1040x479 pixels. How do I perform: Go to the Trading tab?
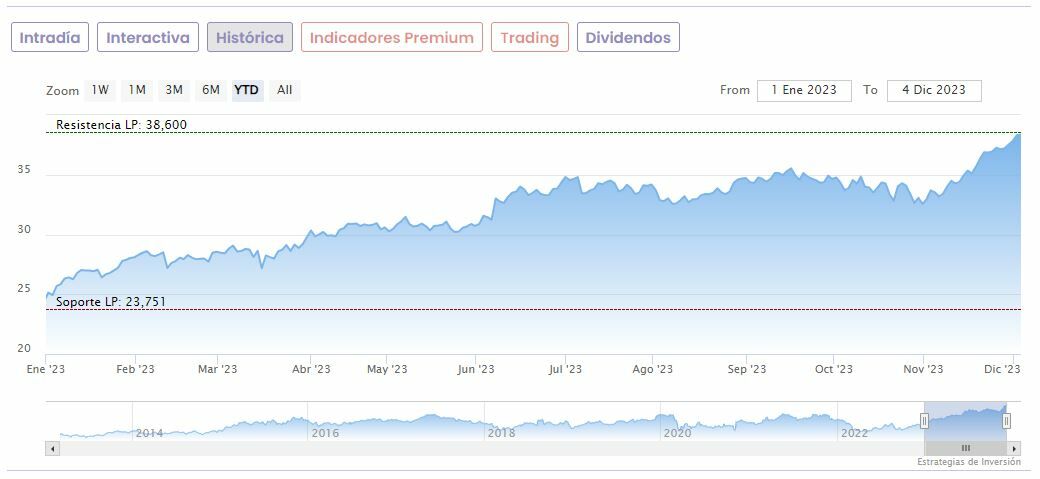tap(530, 38)
